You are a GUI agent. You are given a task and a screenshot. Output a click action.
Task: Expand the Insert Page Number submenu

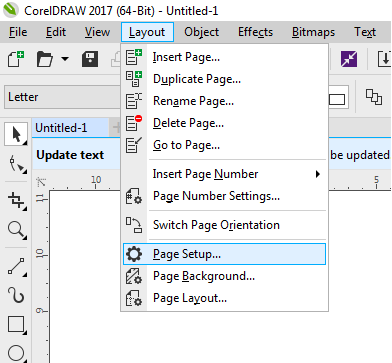click(224, 174)
